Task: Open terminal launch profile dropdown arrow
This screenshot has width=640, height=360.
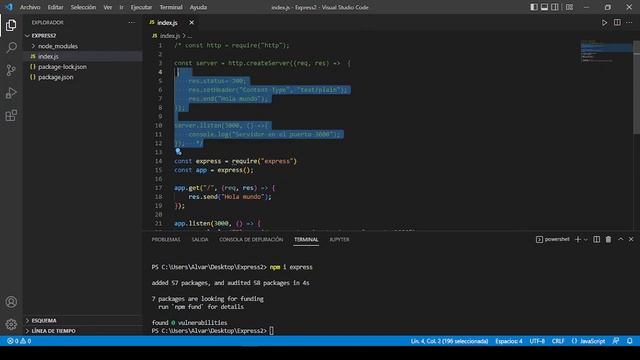Action: click(586, 240)
